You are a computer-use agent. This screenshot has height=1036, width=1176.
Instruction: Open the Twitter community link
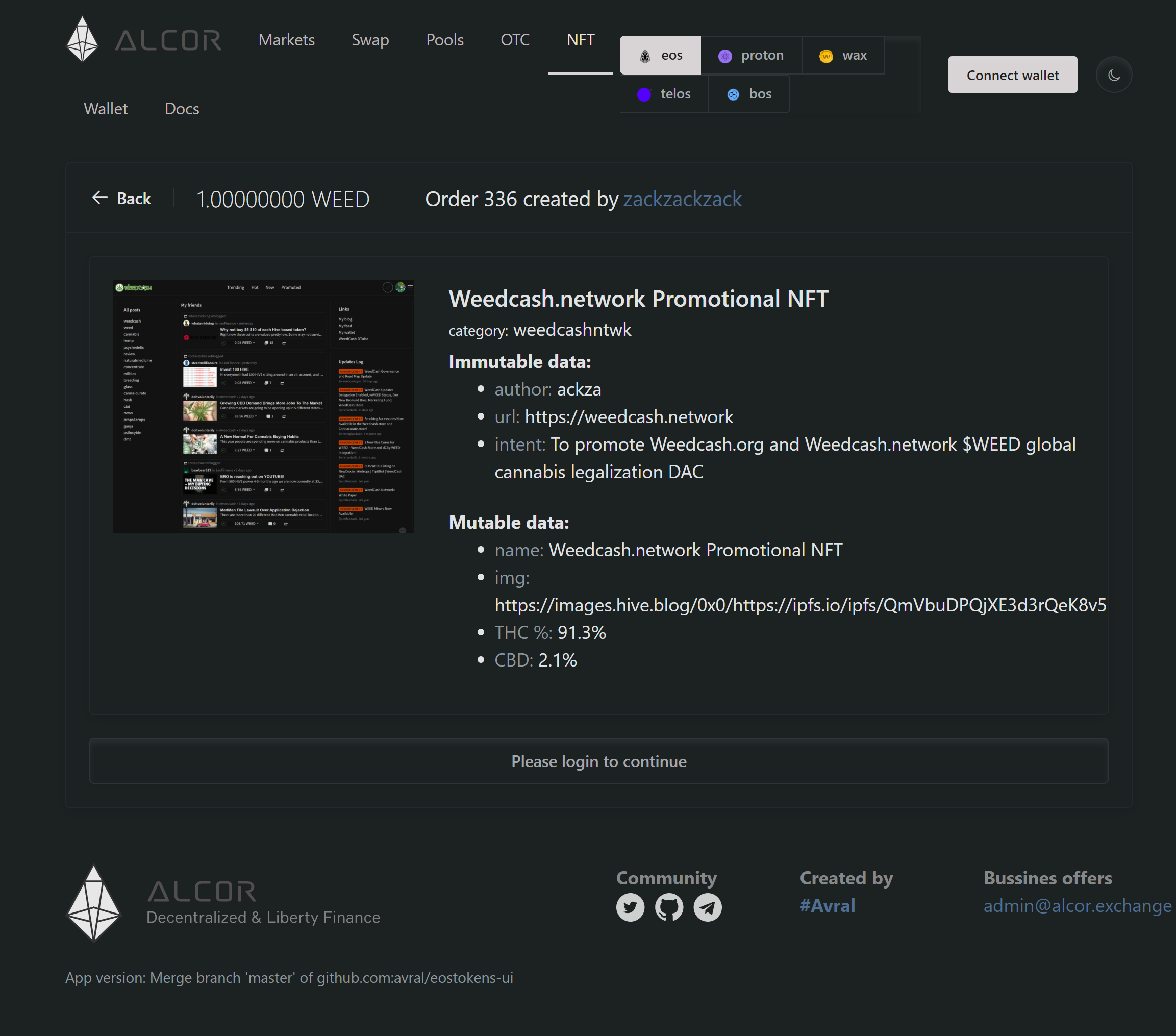[x=630, y=908]
